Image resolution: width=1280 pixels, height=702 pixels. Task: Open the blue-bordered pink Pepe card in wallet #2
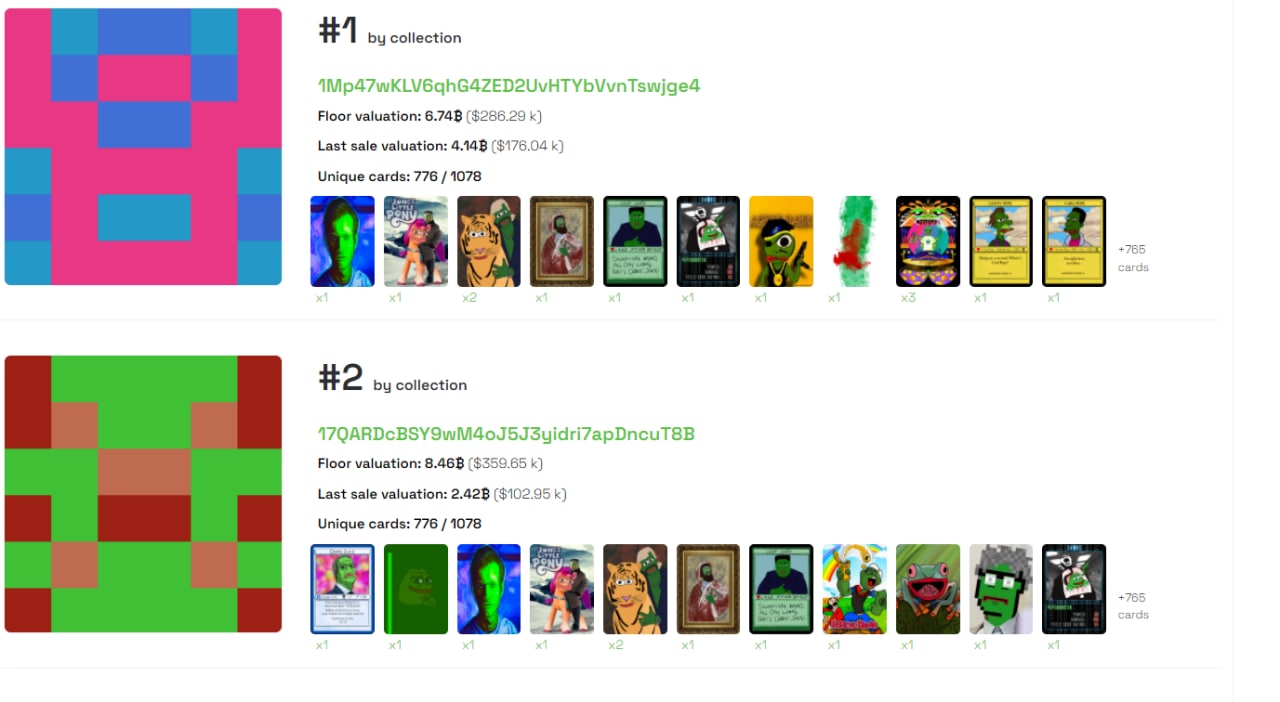343,589
